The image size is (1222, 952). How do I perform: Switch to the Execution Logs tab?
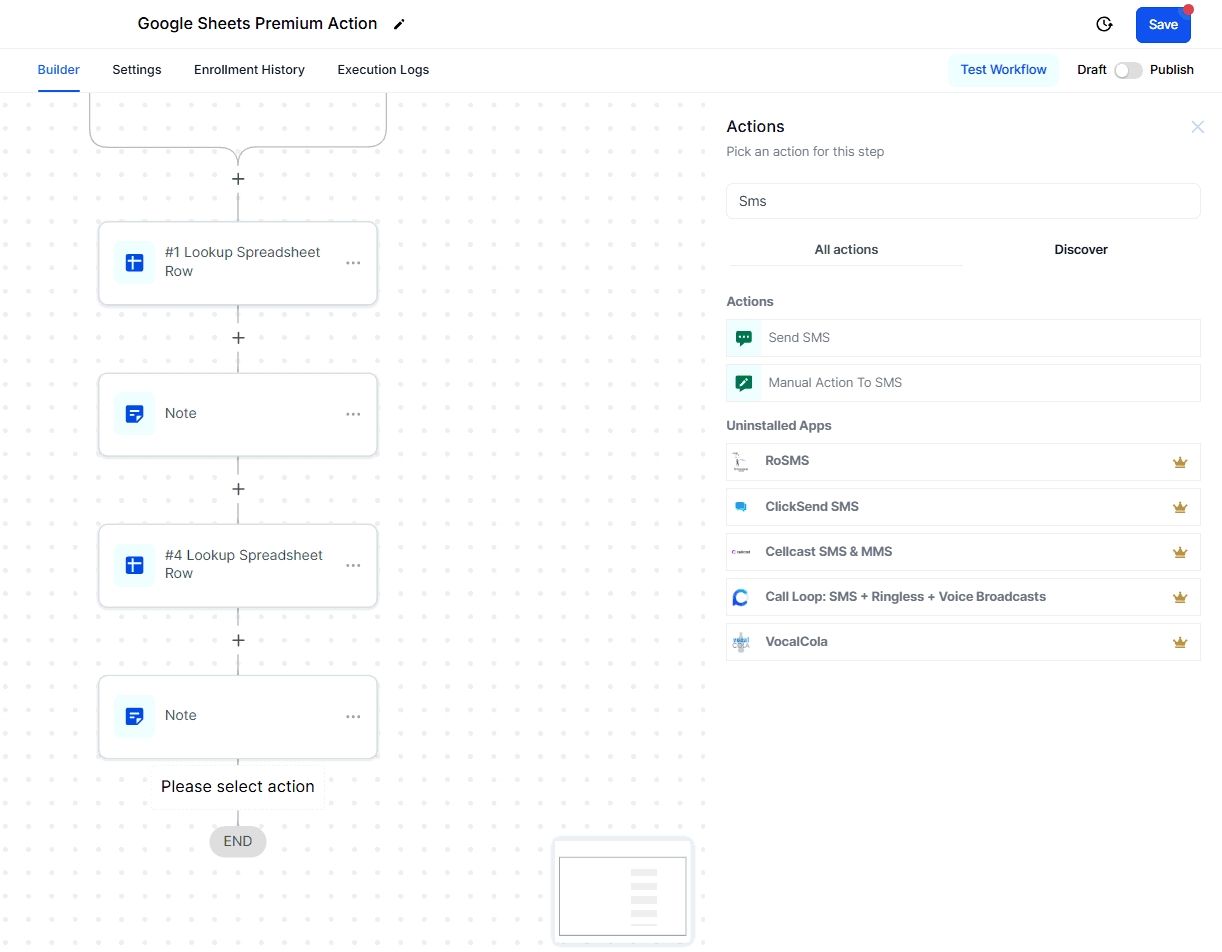click(x=383, y=70)
